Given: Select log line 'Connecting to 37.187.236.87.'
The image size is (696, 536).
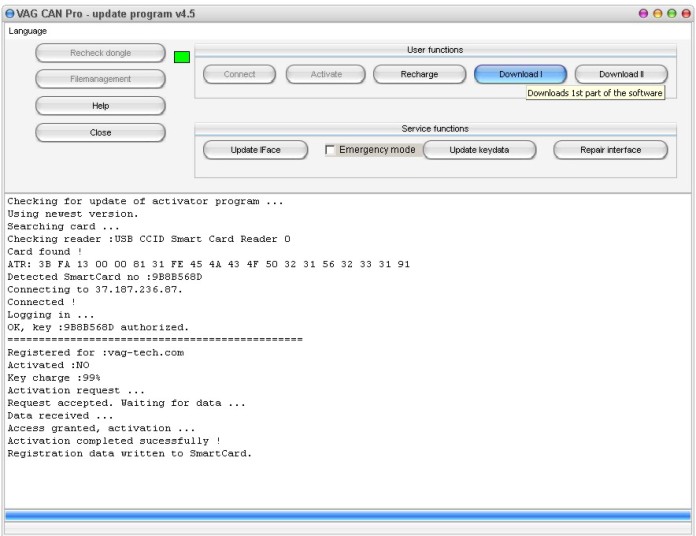Looking at the screenshot, I should 95,289.
